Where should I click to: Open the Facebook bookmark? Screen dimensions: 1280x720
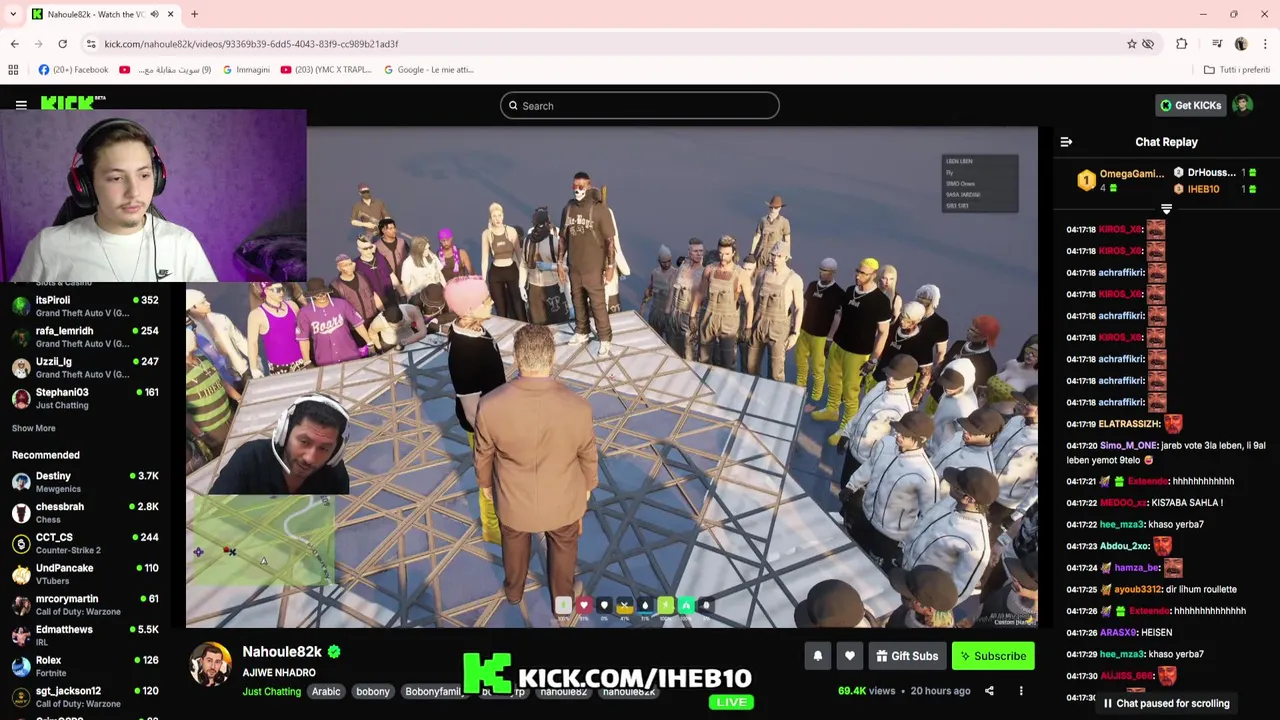[73, 70]
